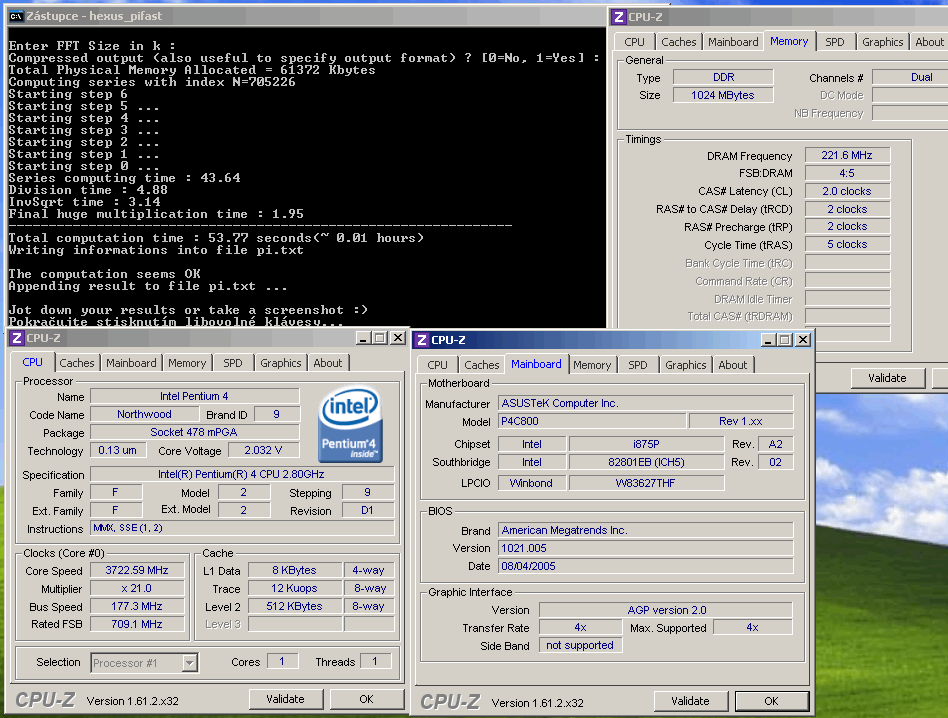Switch to Graphics tab in Mainboard window

(x=686, y=364)
